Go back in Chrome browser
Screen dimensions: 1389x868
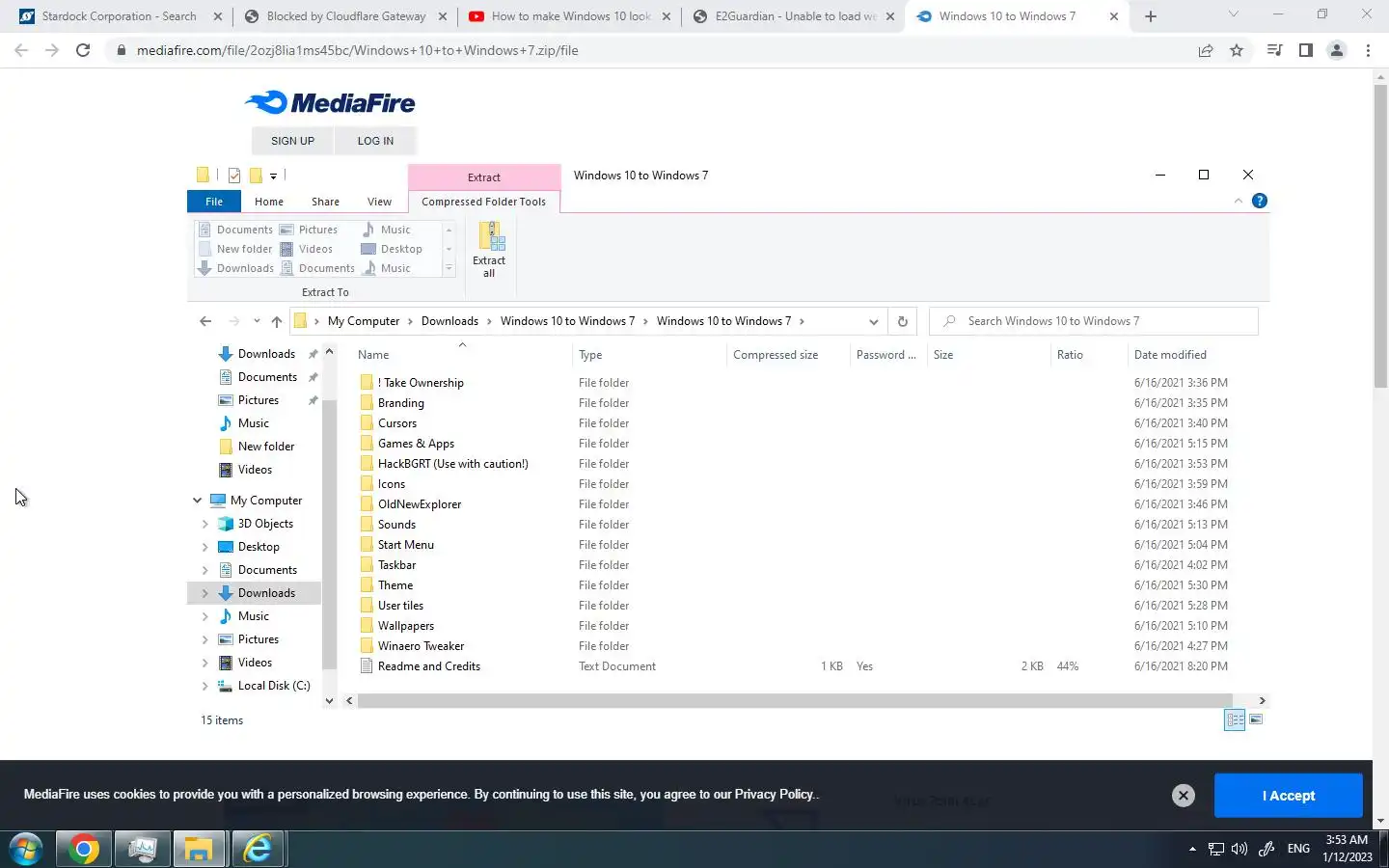click(x=21, y=50)
